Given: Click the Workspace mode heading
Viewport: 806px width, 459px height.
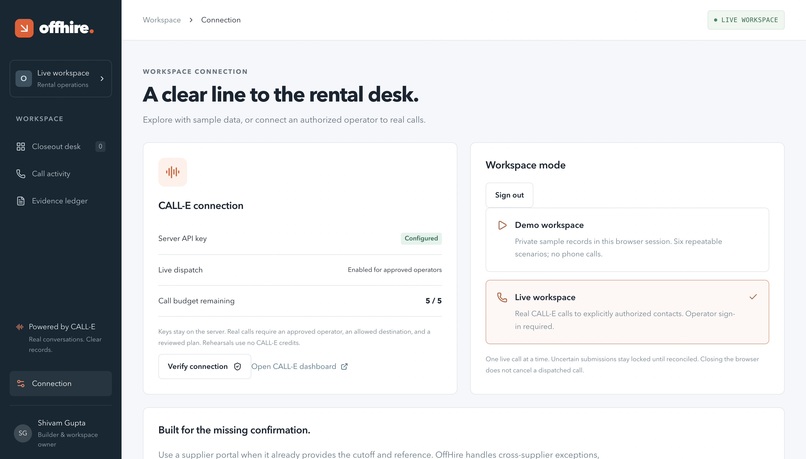Looking at the screenshot, I should pos(525,165).
